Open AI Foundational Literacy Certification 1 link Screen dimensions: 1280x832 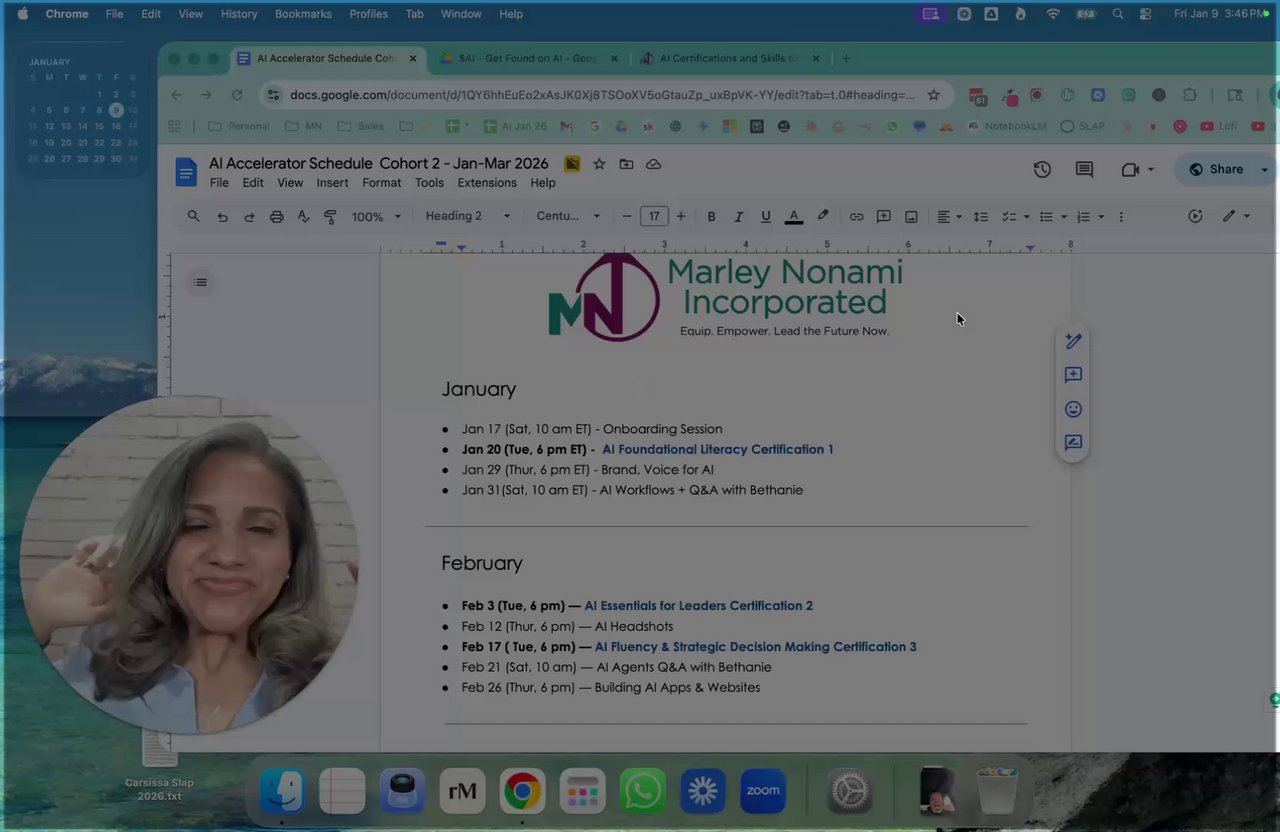717,449
